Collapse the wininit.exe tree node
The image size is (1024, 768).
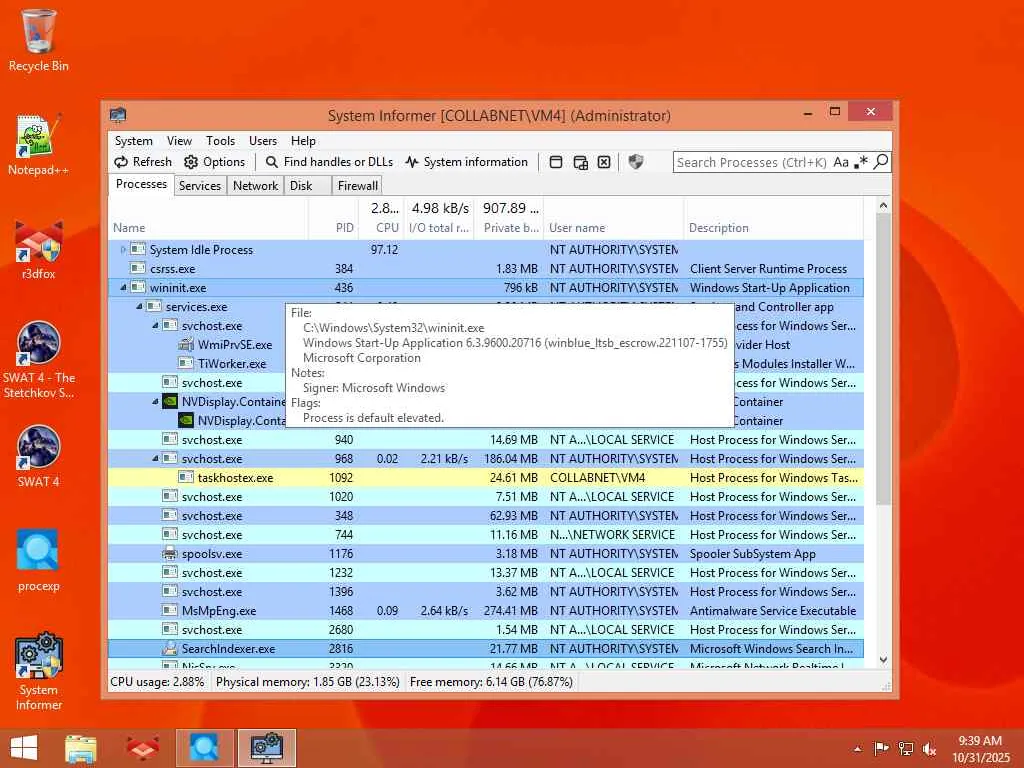pyautogui.click(x=123, y=287)
